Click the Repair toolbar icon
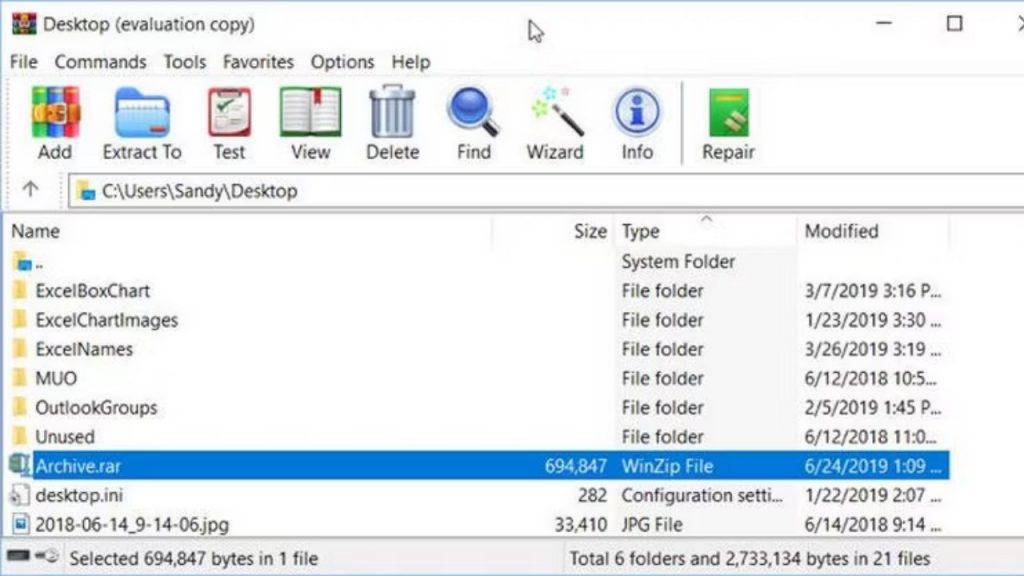 [728, 123]
